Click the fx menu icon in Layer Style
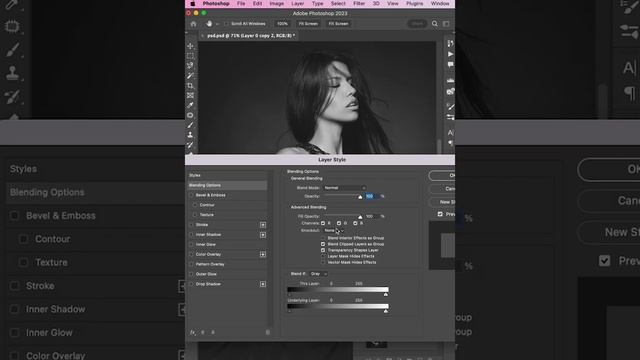This screenshot has height=360, width=640. pyautogui.click(x=193, y=332)
